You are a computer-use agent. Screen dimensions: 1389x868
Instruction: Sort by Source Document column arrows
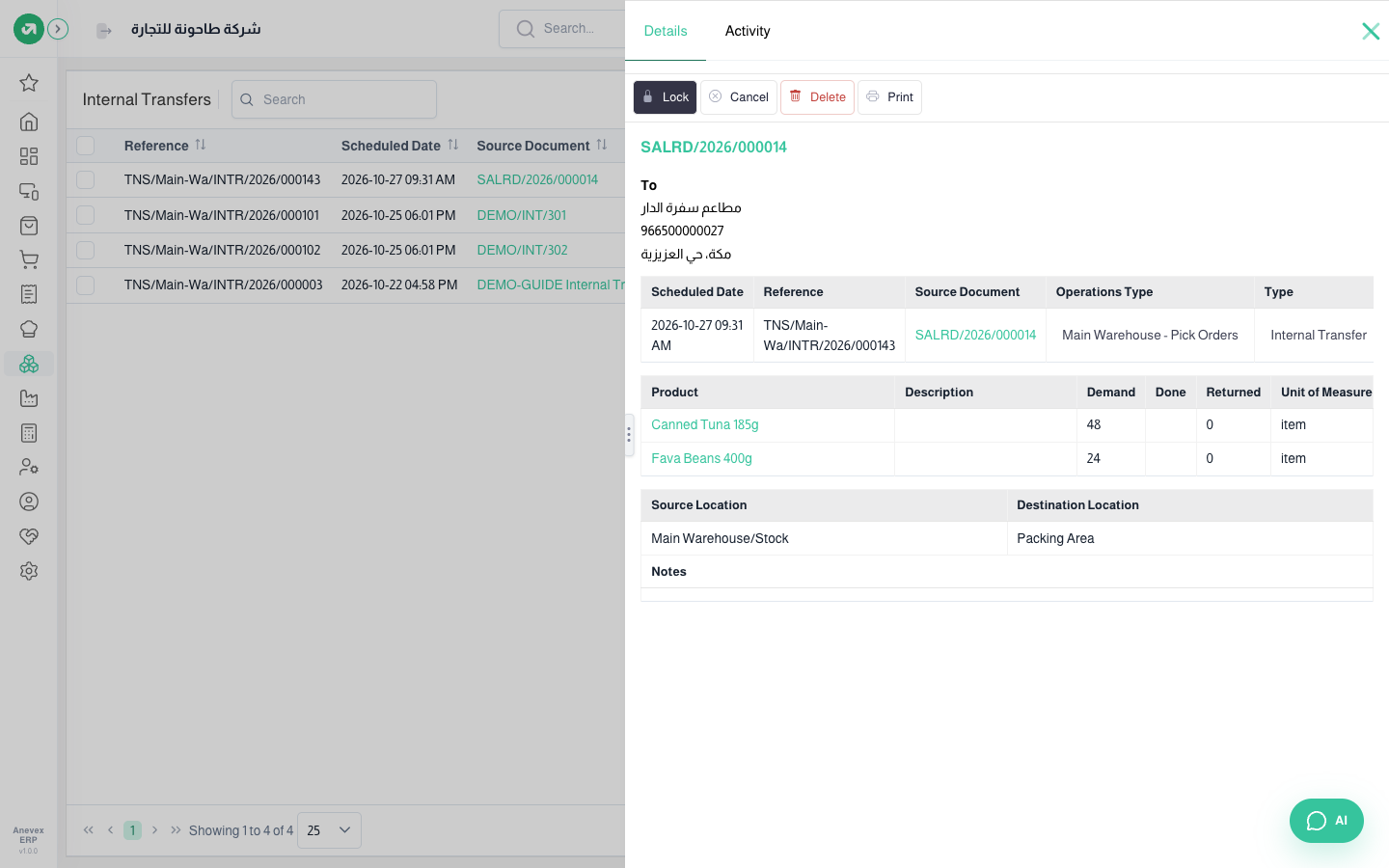tap(602, 145)
